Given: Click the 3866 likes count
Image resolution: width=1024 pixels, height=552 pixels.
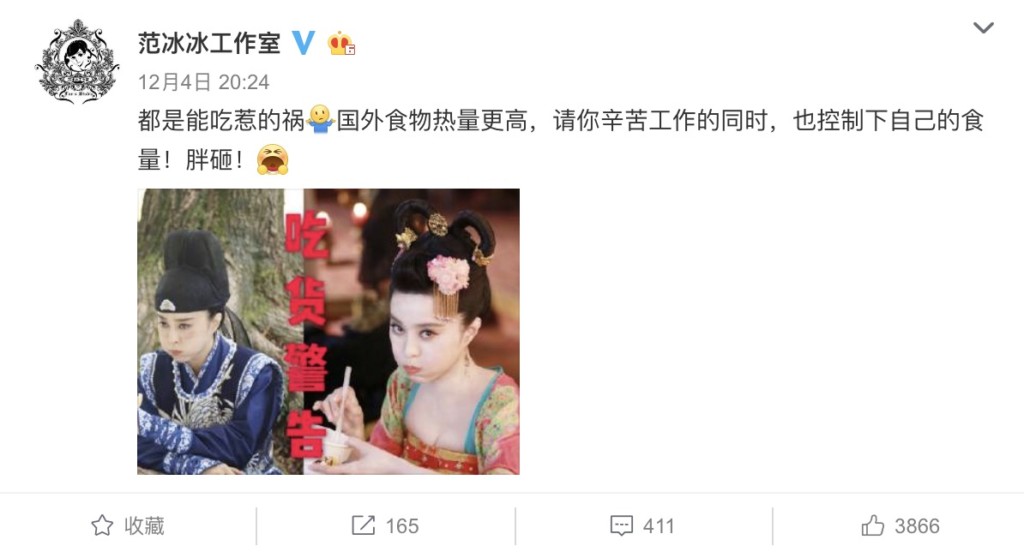Looking at the screenshot, I should (917, 526).
